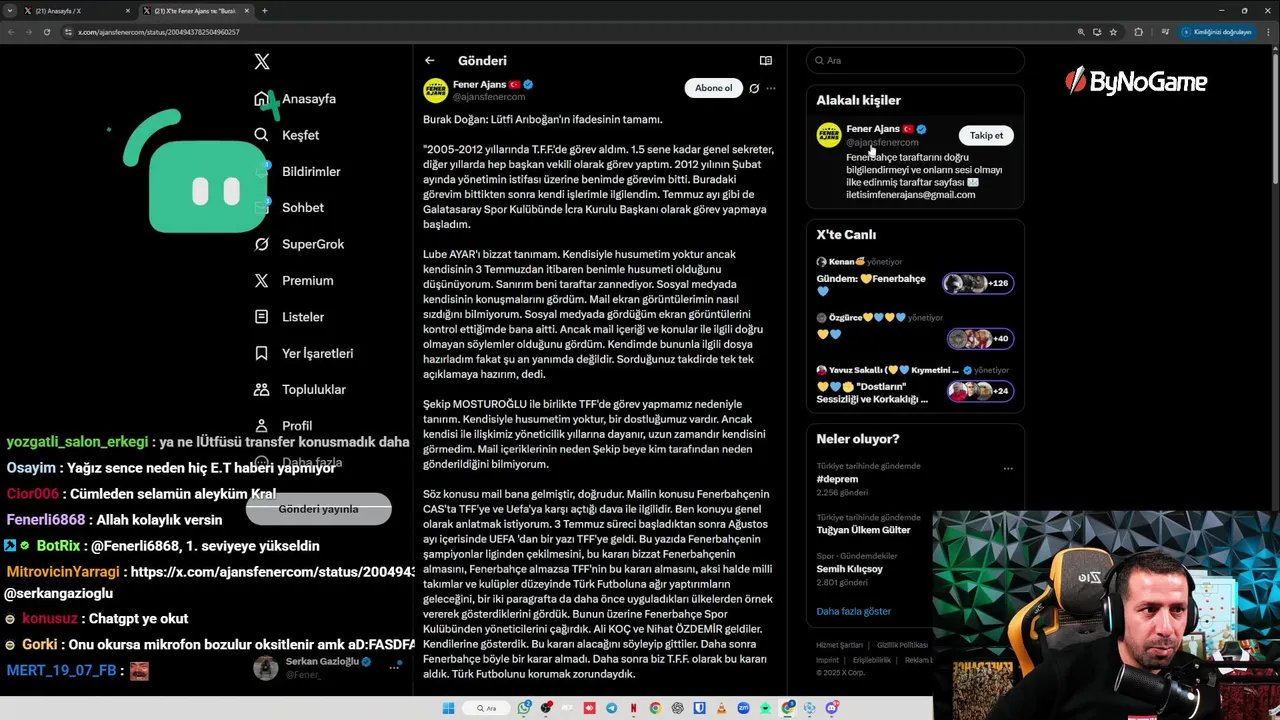Open Sohbet messages in sidebar
This screenshot has width=1280, height=720.
tap(289, 207)
